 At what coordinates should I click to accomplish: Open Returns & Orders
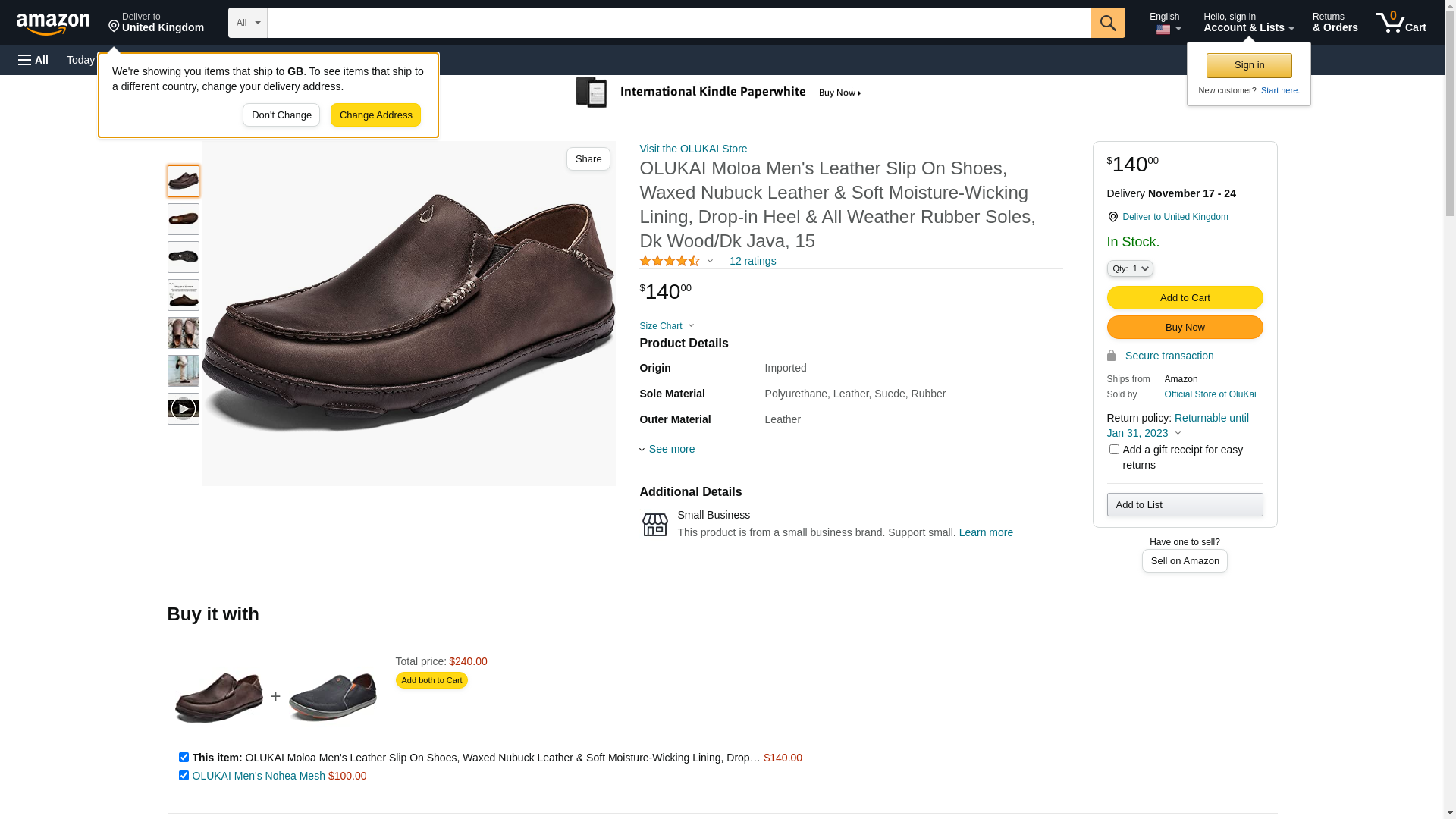[1335, 23]
